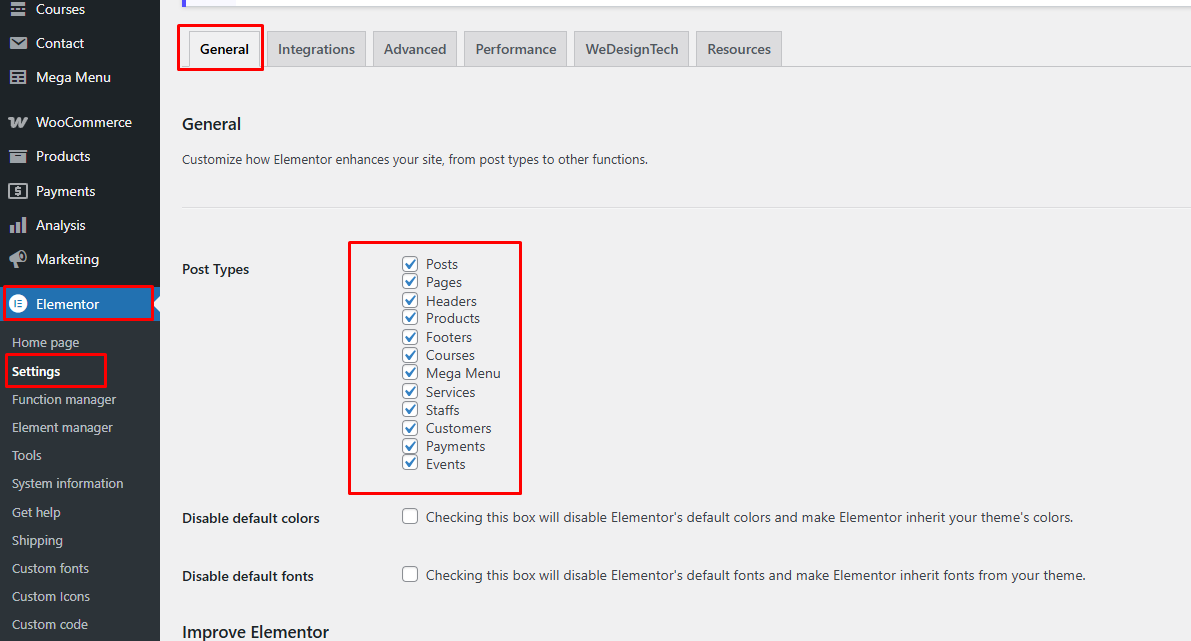1191x641 pixels.
Task: Click the "Post Types" setting label
Action: pyautogui.click(x=216, y=270)
